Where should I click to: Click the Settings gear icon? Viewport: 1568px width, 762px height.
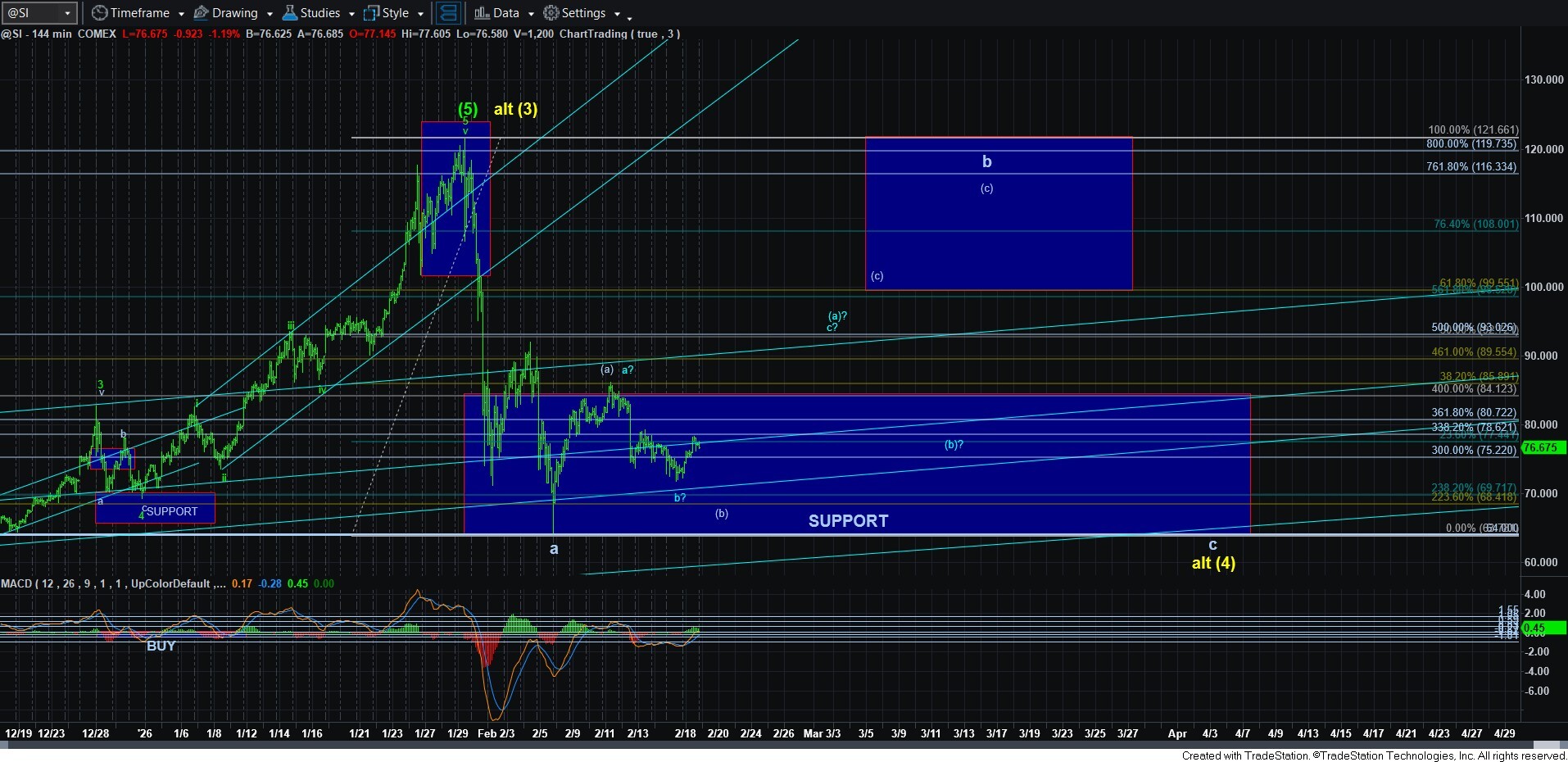point(551,13)
